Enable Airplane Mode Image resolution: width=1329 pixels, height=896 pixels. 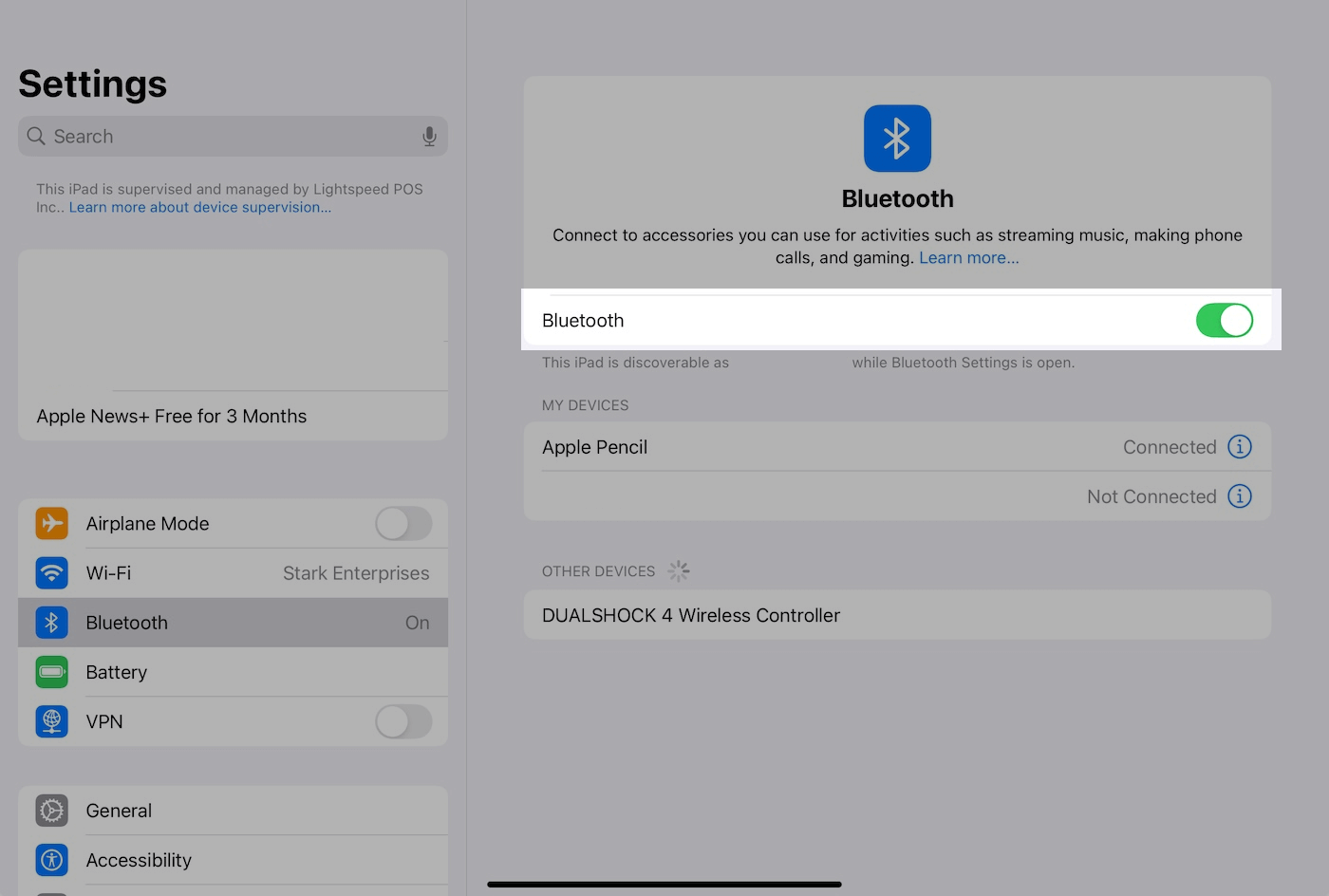pyautogui.click(x=403, y=523)
